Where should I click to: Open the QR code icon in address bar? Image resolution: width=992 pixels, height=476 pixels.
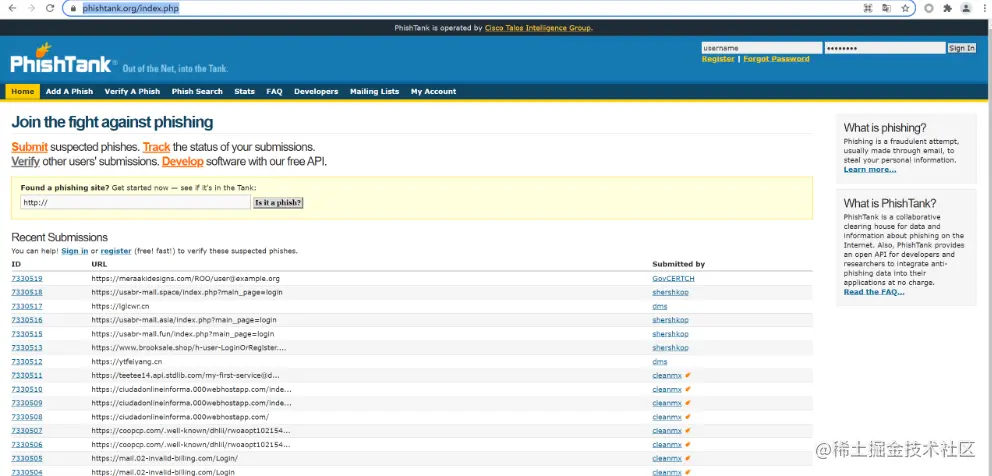[x=868, y=9]
